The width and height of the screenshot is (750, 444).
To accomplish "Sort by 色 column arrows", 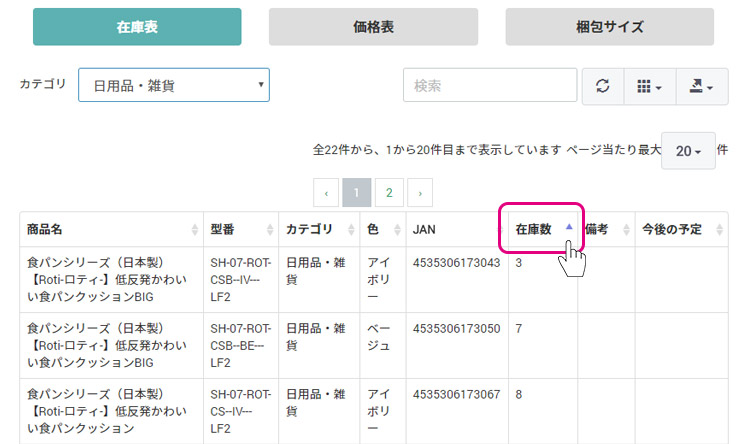I will point(397,230).
